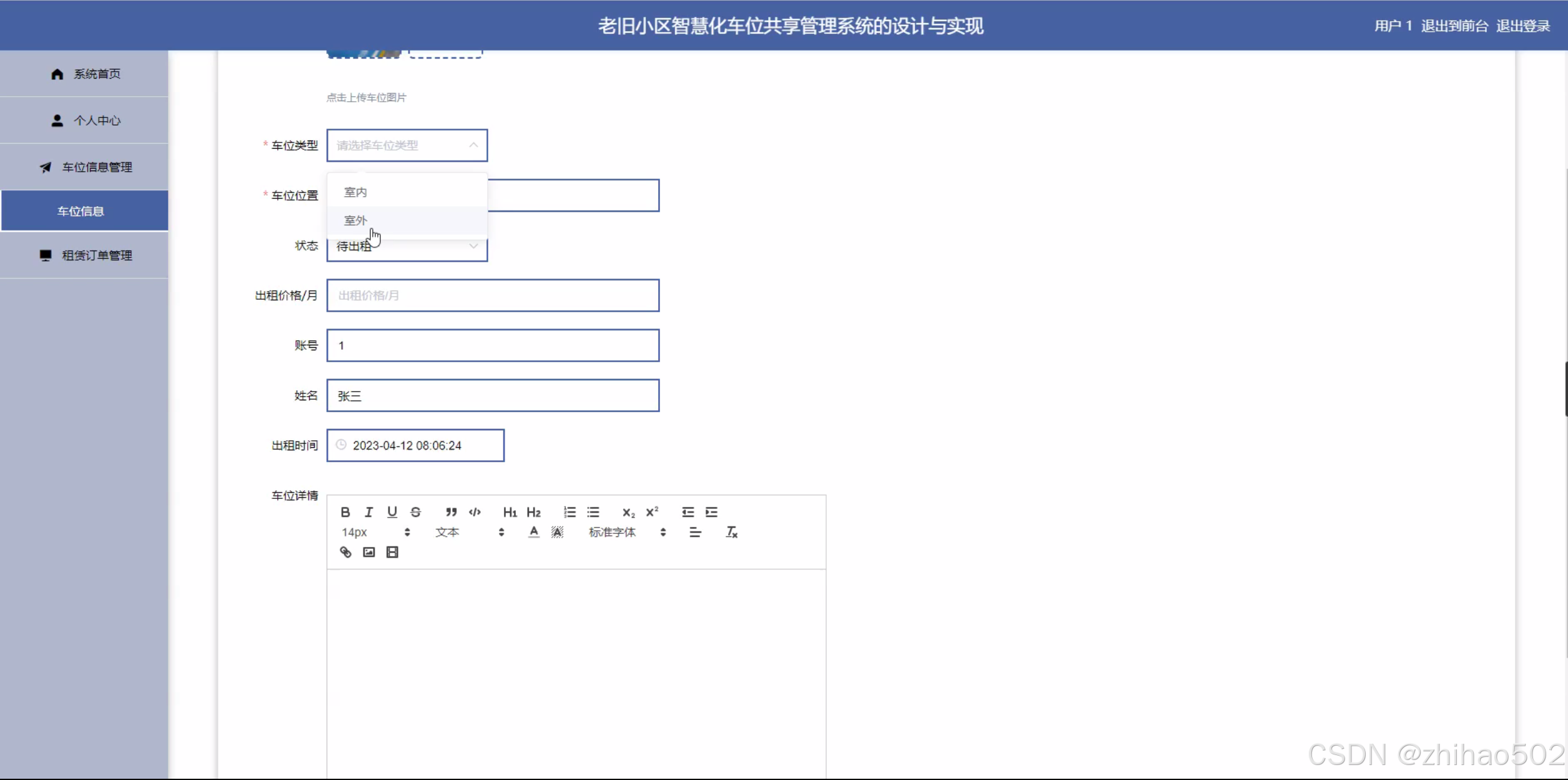Select 室外 from the dropdown list

(355, 220)
